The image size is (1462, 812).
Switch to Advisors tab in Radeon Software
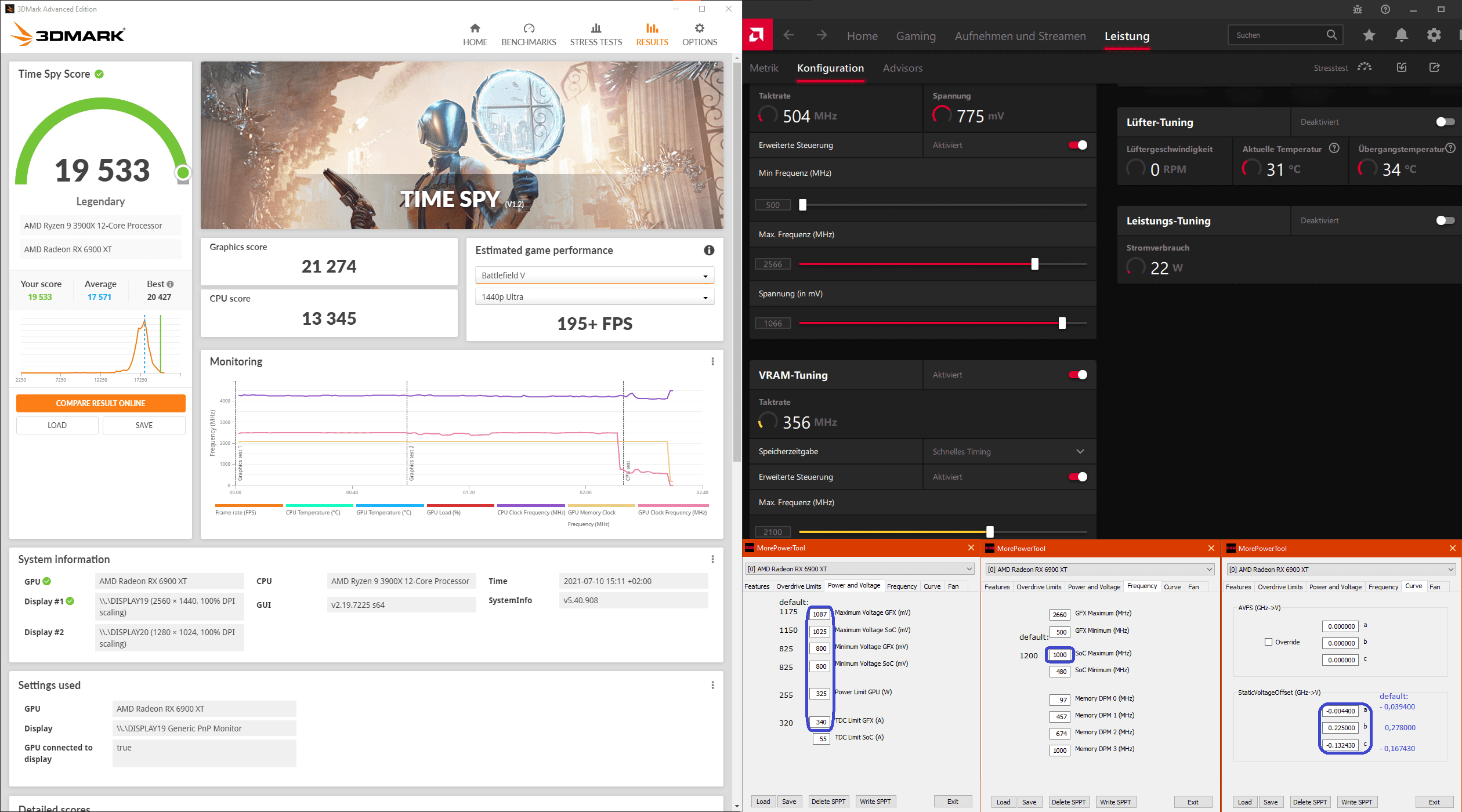[902, 68]
